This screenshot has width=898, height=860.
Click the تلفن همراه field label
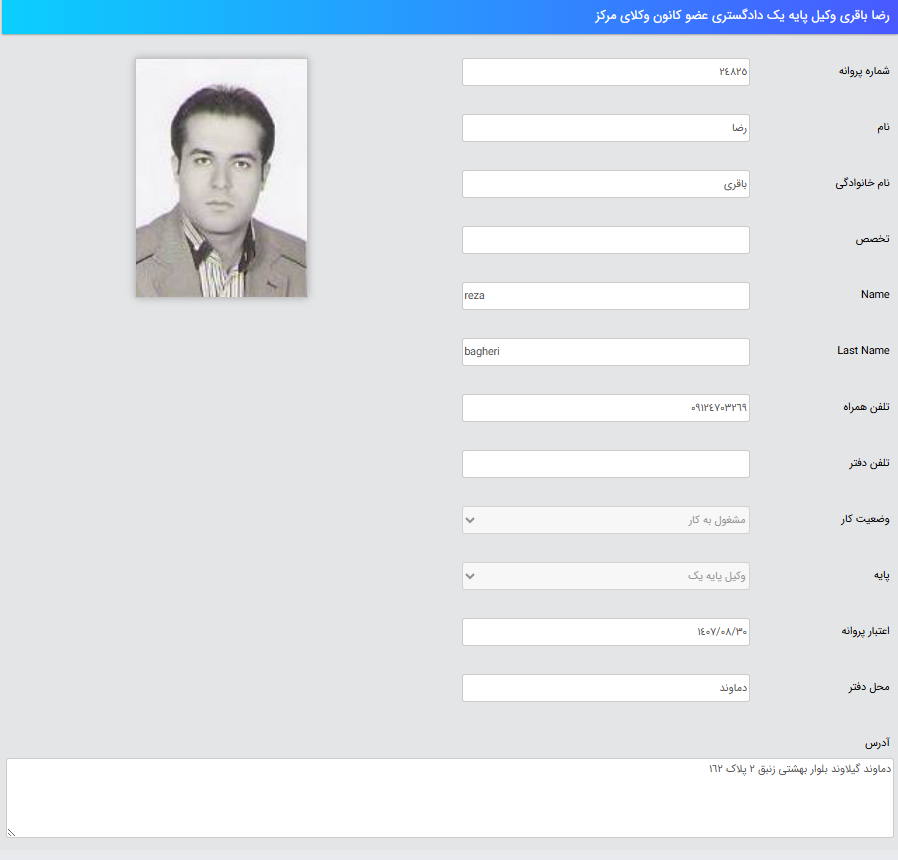(x=864, y=408)
